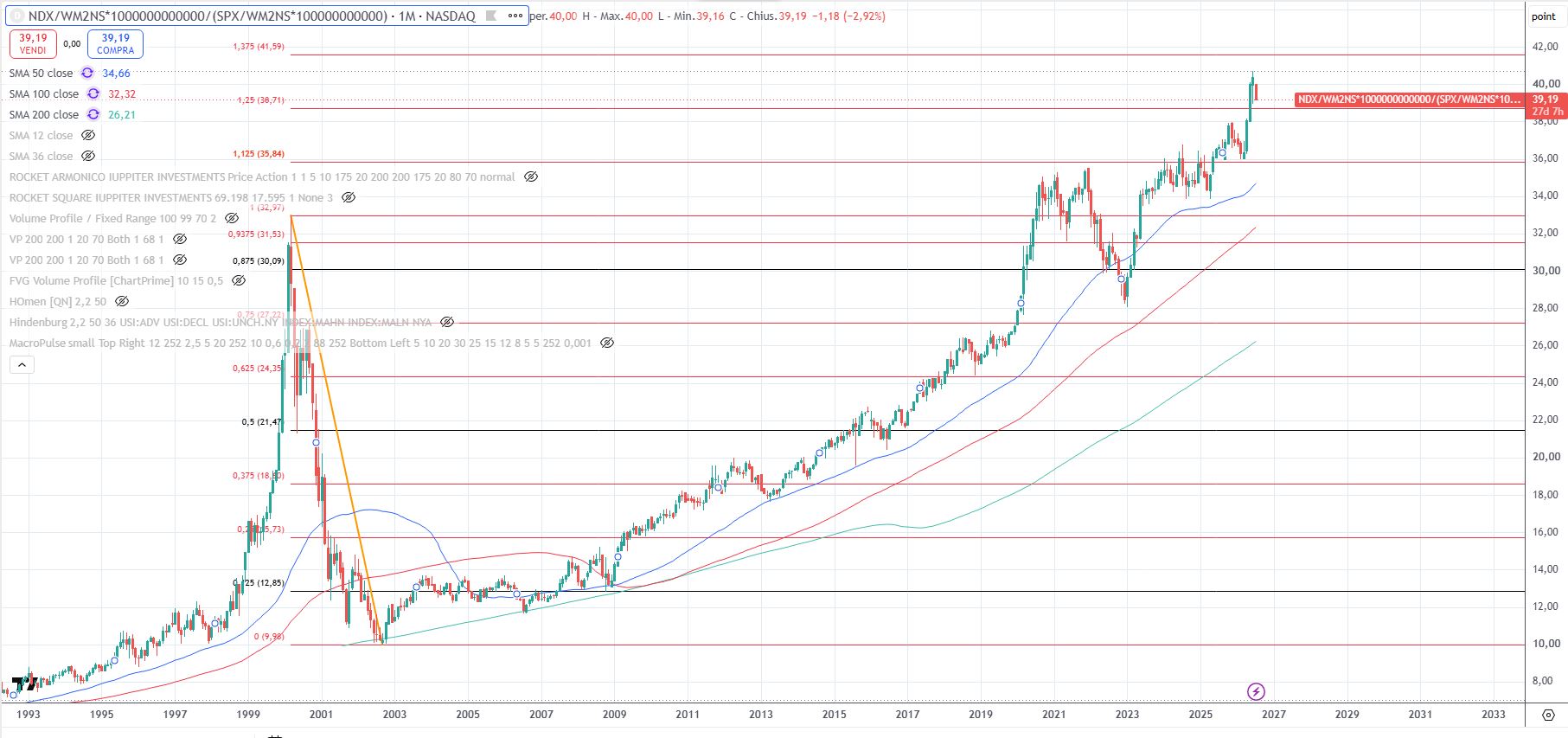Click the blue COMPRA buy button
Image resolution: width=1568 pixels, height=738 pixels.
[115, 44]
